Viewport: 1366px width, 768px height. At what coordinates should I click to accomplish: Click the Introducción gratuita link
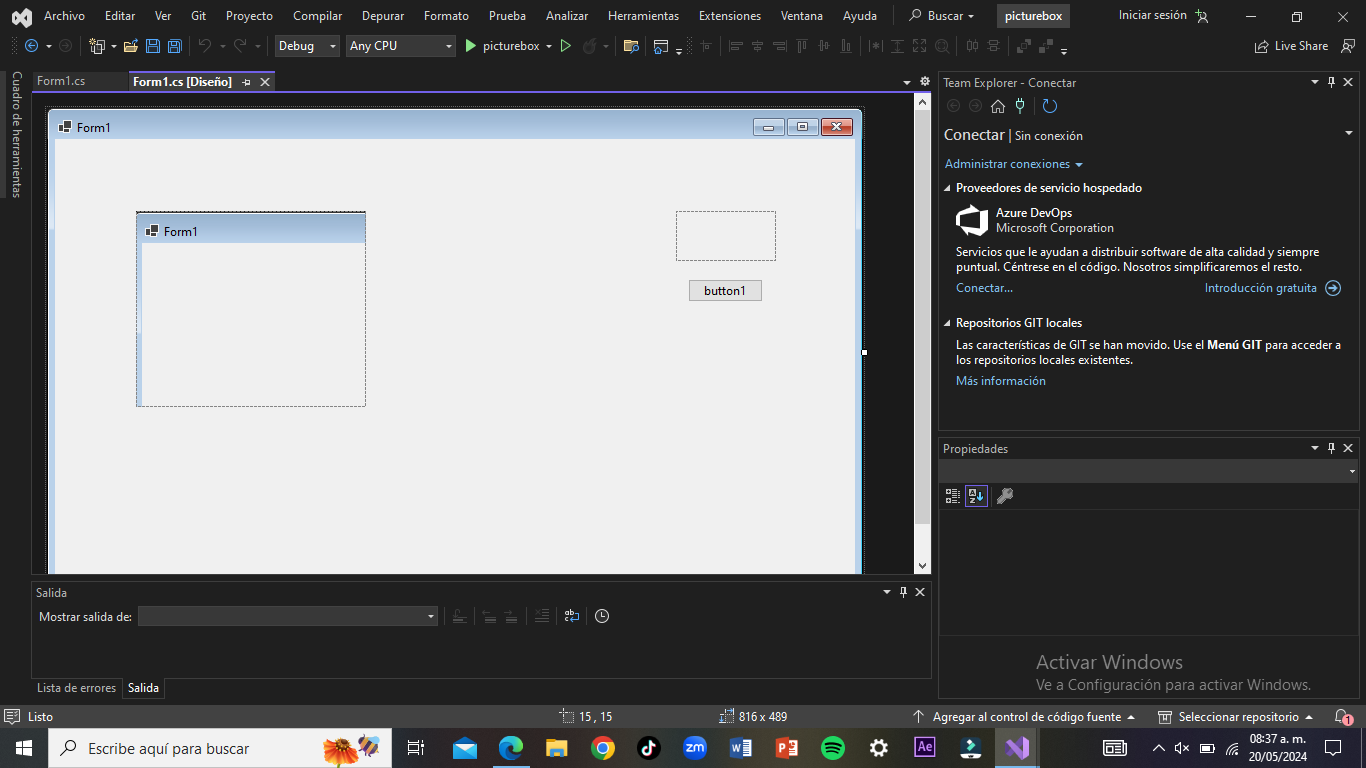1260,288
